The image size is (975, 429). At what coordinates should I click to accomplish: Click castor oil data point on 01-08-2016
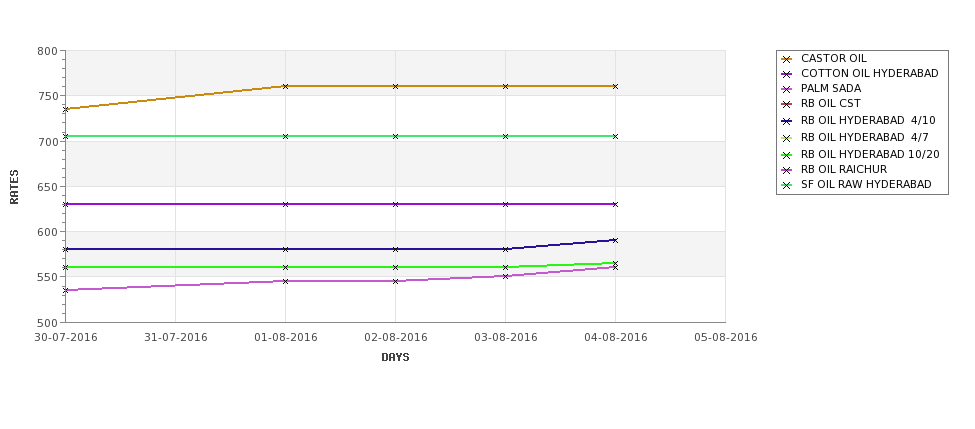click(x=285, y=86)
